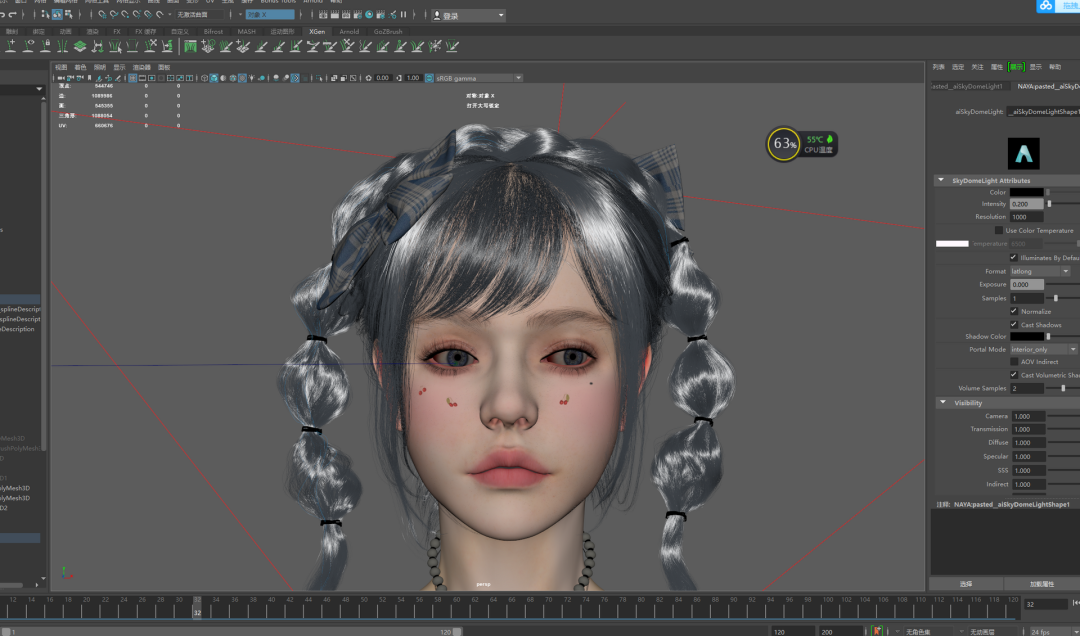The height and width of the screenshot is (636, 1080).
Task: Click the aiSkyDomeLight name field
Action: [x=1043, y=111]
